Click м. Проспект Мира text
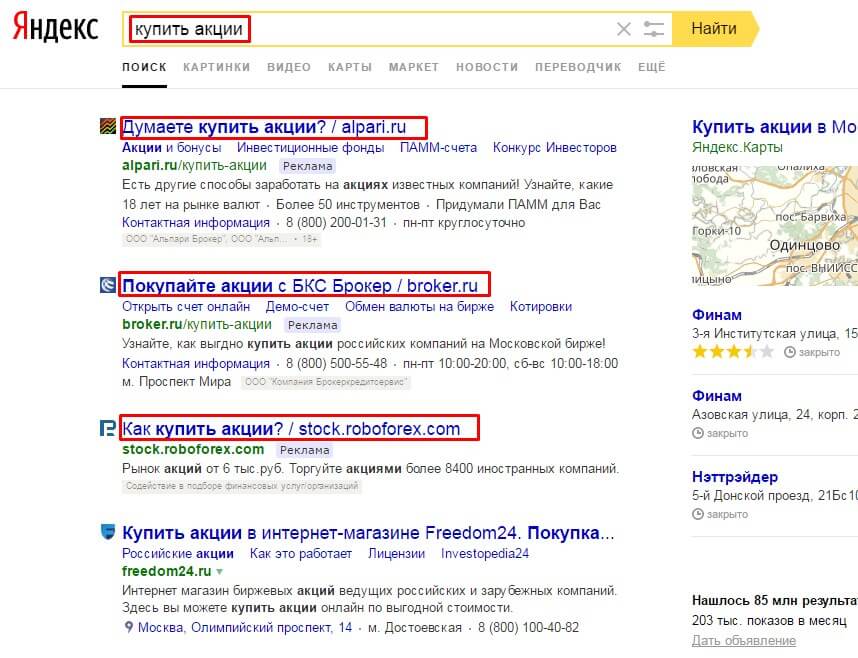Screen dimensions: 858x658 (176, 382)
